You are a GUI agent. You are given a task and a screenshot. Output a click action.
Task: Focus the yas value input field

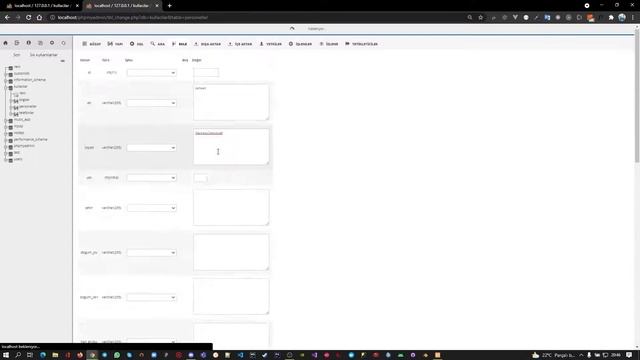click(200, 178)
